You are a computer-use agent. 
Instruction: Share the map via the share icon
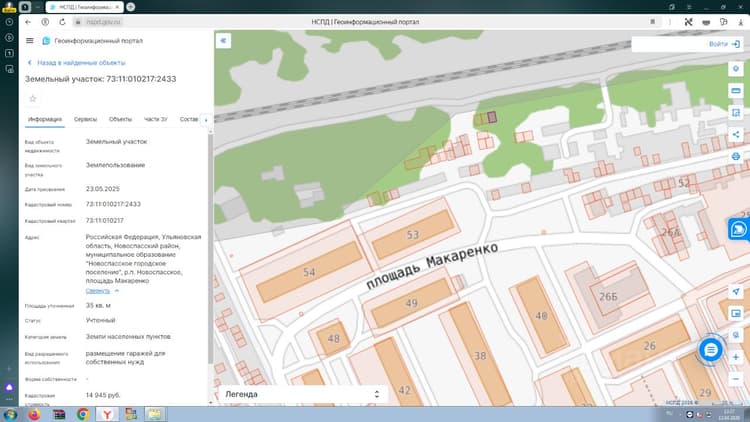736,135
